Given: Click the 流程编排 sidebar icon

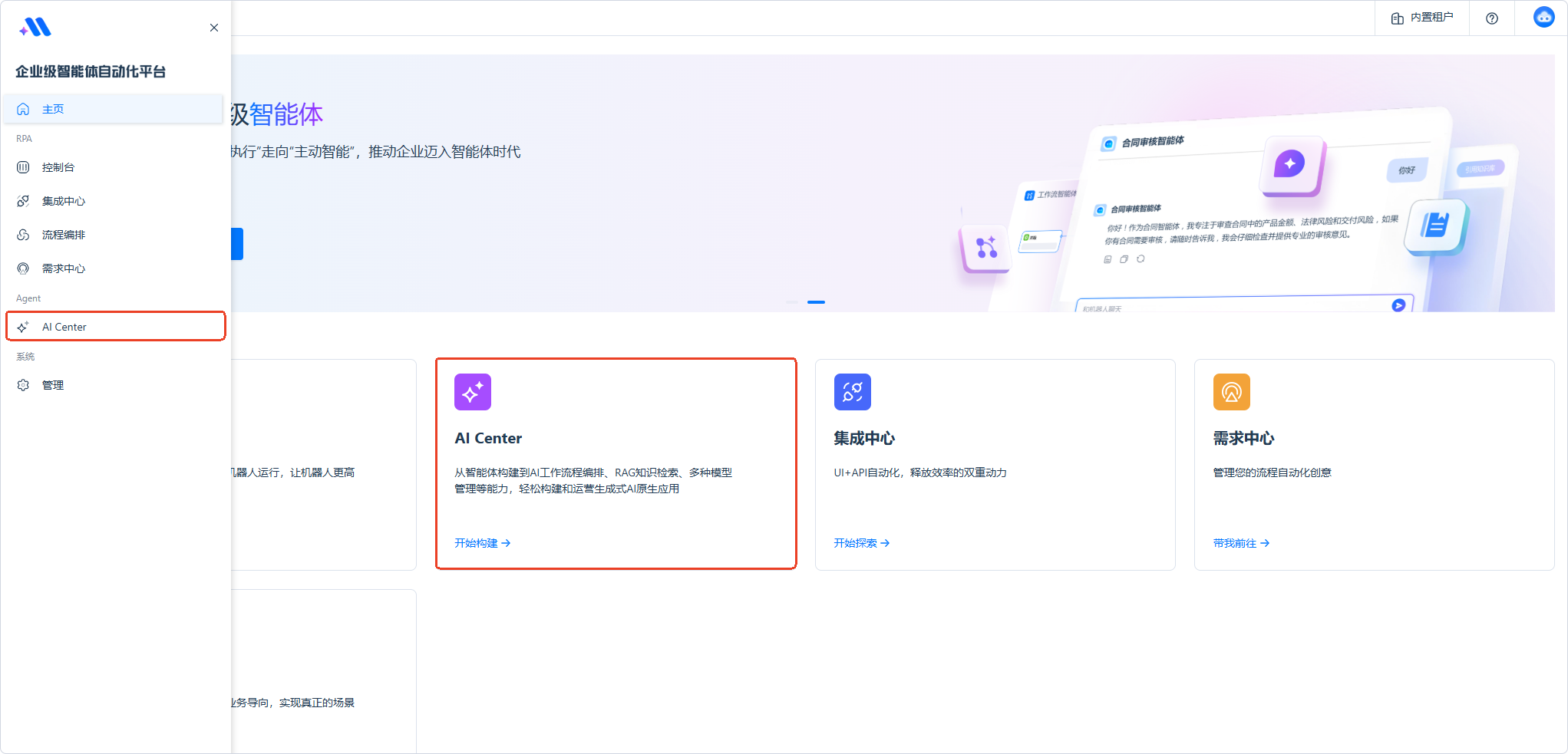Looking at the screenshot, I should (x=23, y=235).
